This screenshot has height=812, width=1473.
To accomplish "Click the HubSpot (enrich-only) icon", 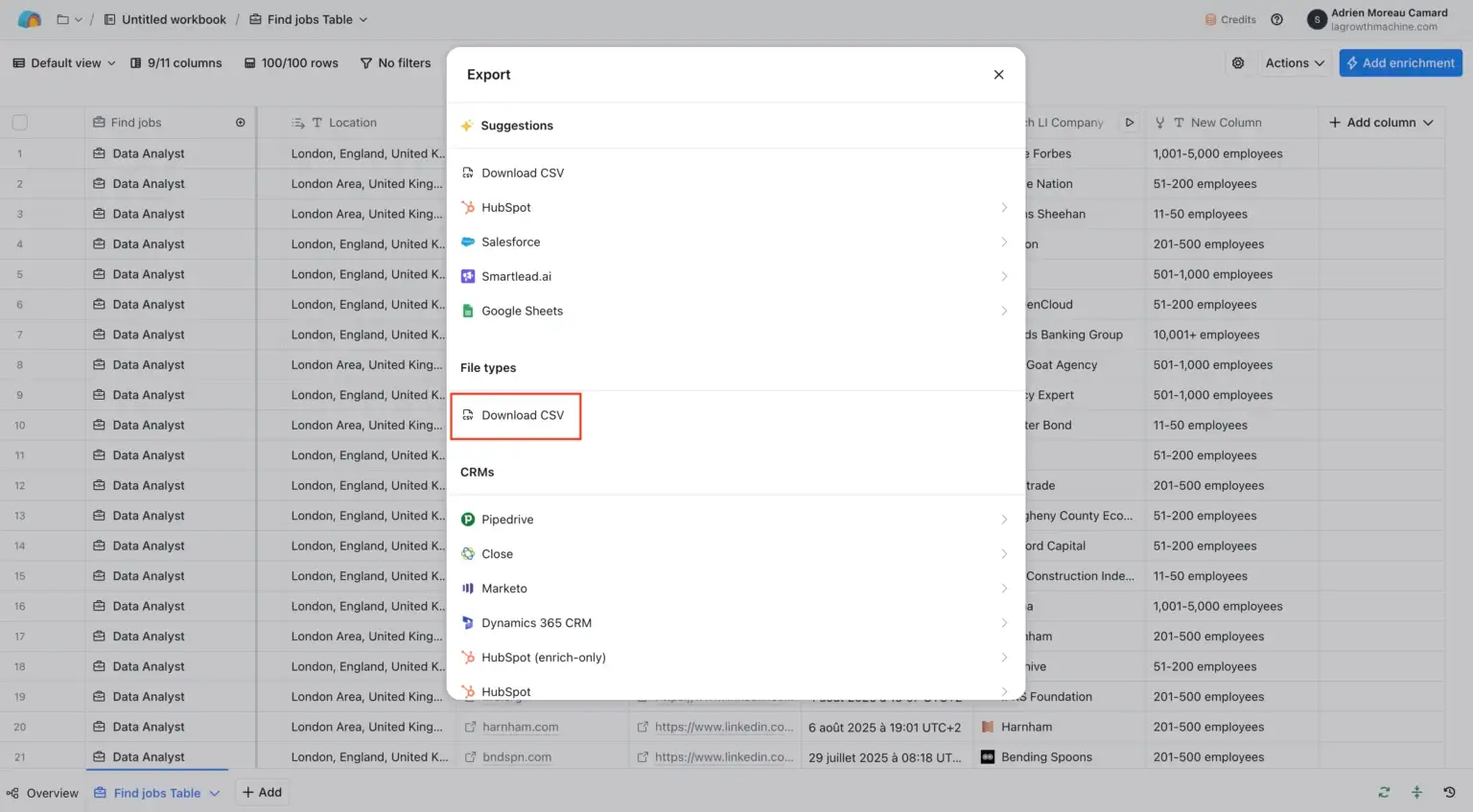I will click(468, 658).
